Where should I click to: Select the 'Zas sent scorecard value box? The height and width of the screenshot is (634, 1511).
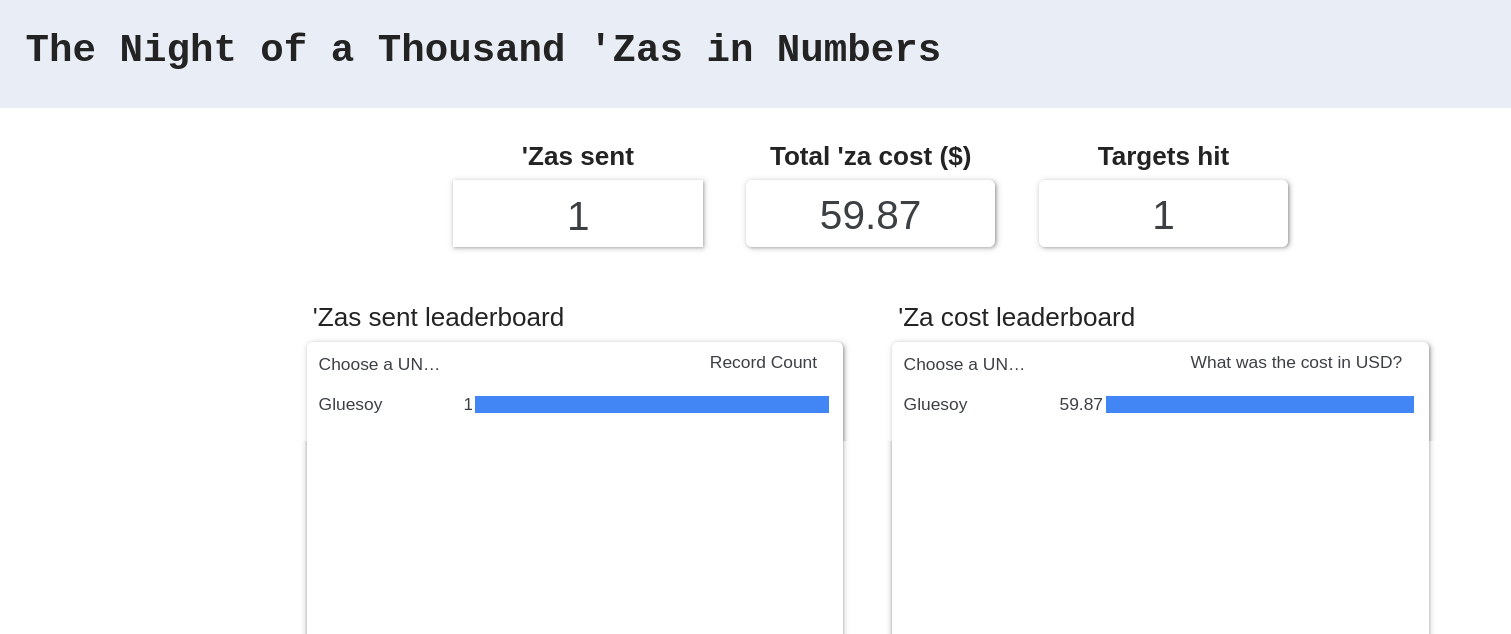[578, 214]
